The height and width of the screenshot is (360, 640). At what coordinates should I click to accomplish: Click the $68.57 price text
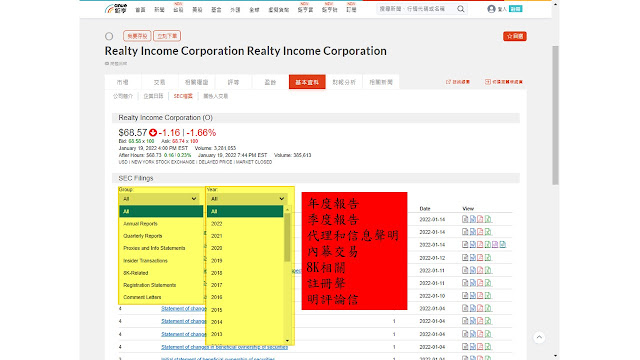click(133, 133)
